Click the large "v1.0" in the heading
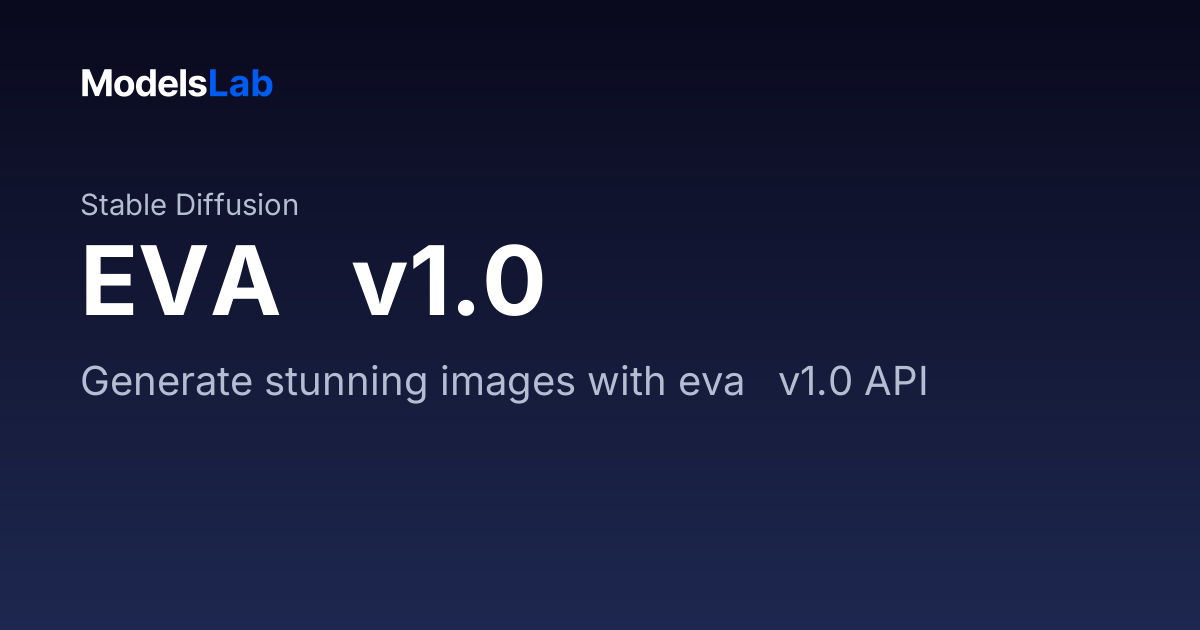This screenshot has height=630, width=1200. coord(448,283)
